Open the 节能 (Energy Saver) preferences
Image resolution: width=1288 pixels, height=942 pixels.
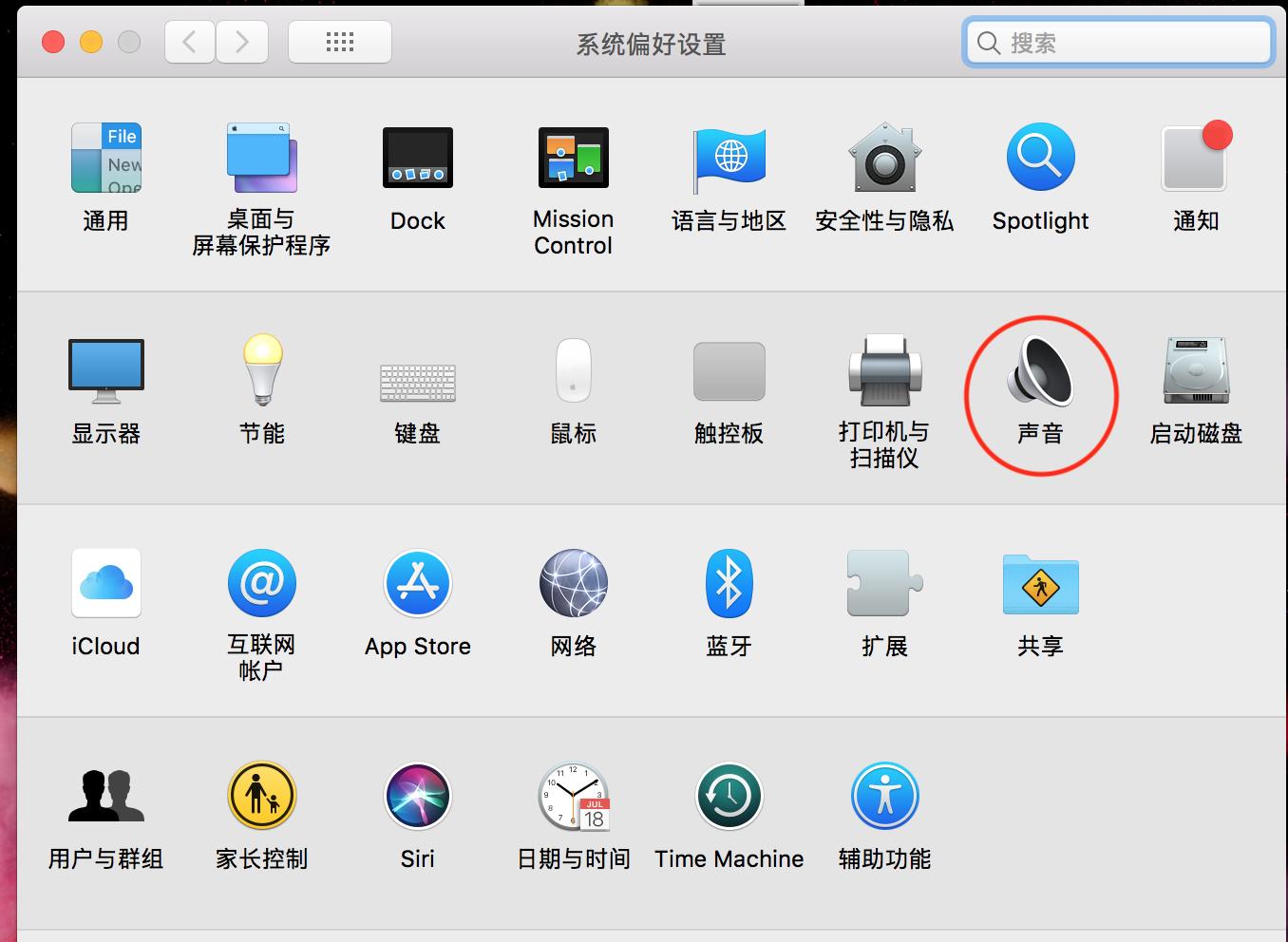pyautogui.click(x=261, y=372)
